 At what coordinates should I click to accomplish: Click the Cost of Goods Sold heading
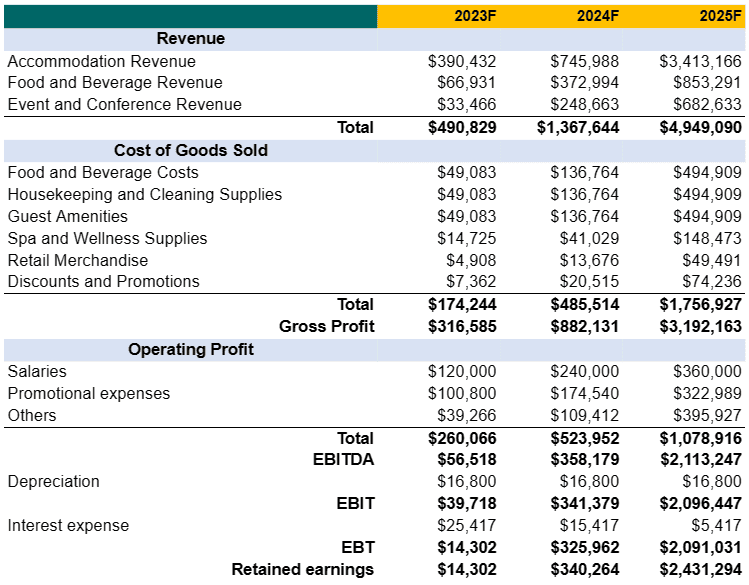point(191,150)
